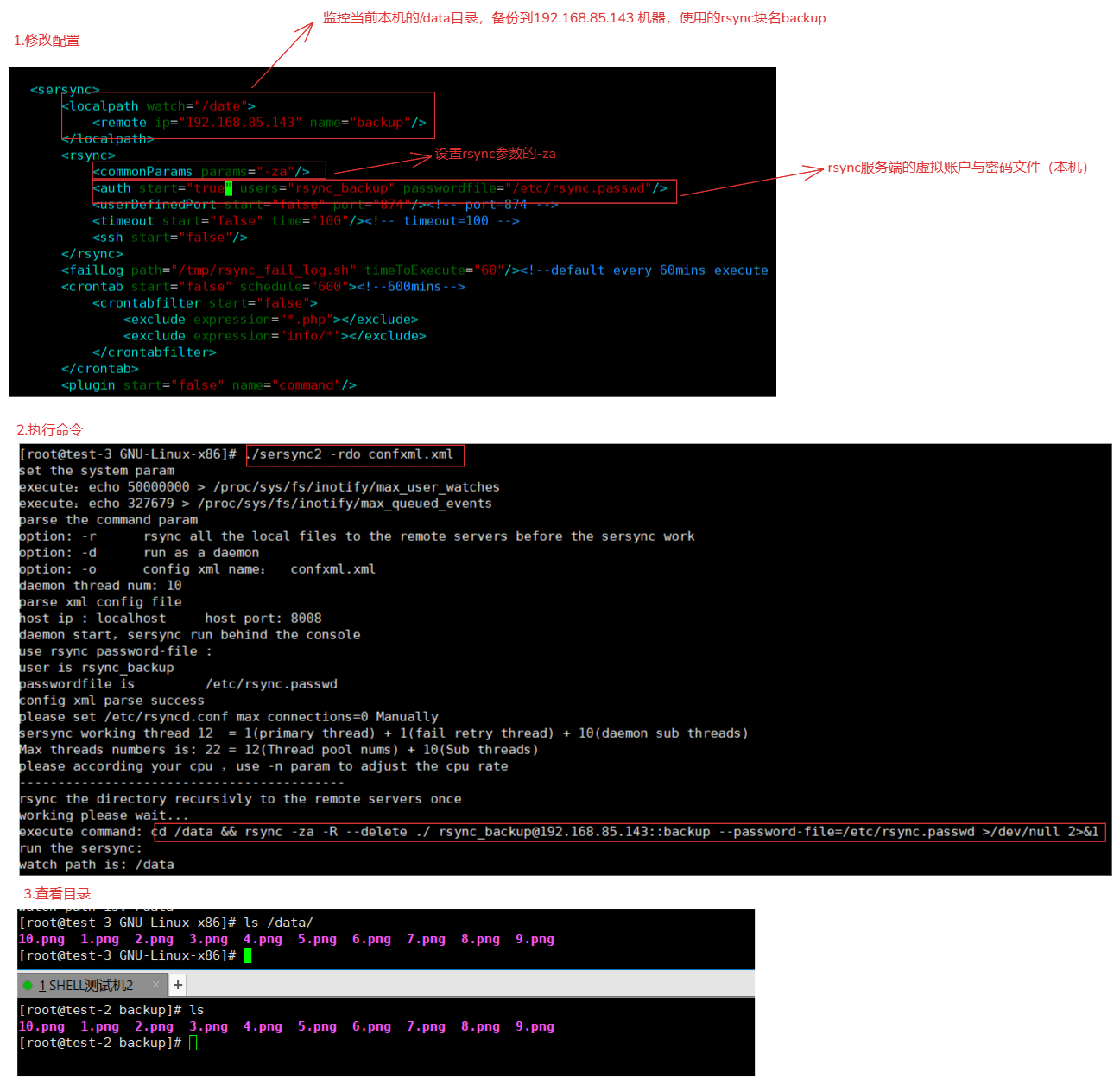Click the passwordfile="/etc/rsync.passwd" attribute in the config
1120x1085 pixels.
535,188
